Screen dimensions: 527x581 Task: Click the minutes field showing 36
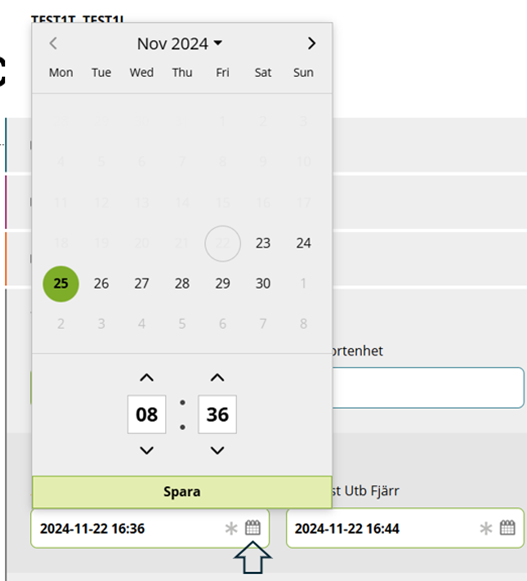217,414
